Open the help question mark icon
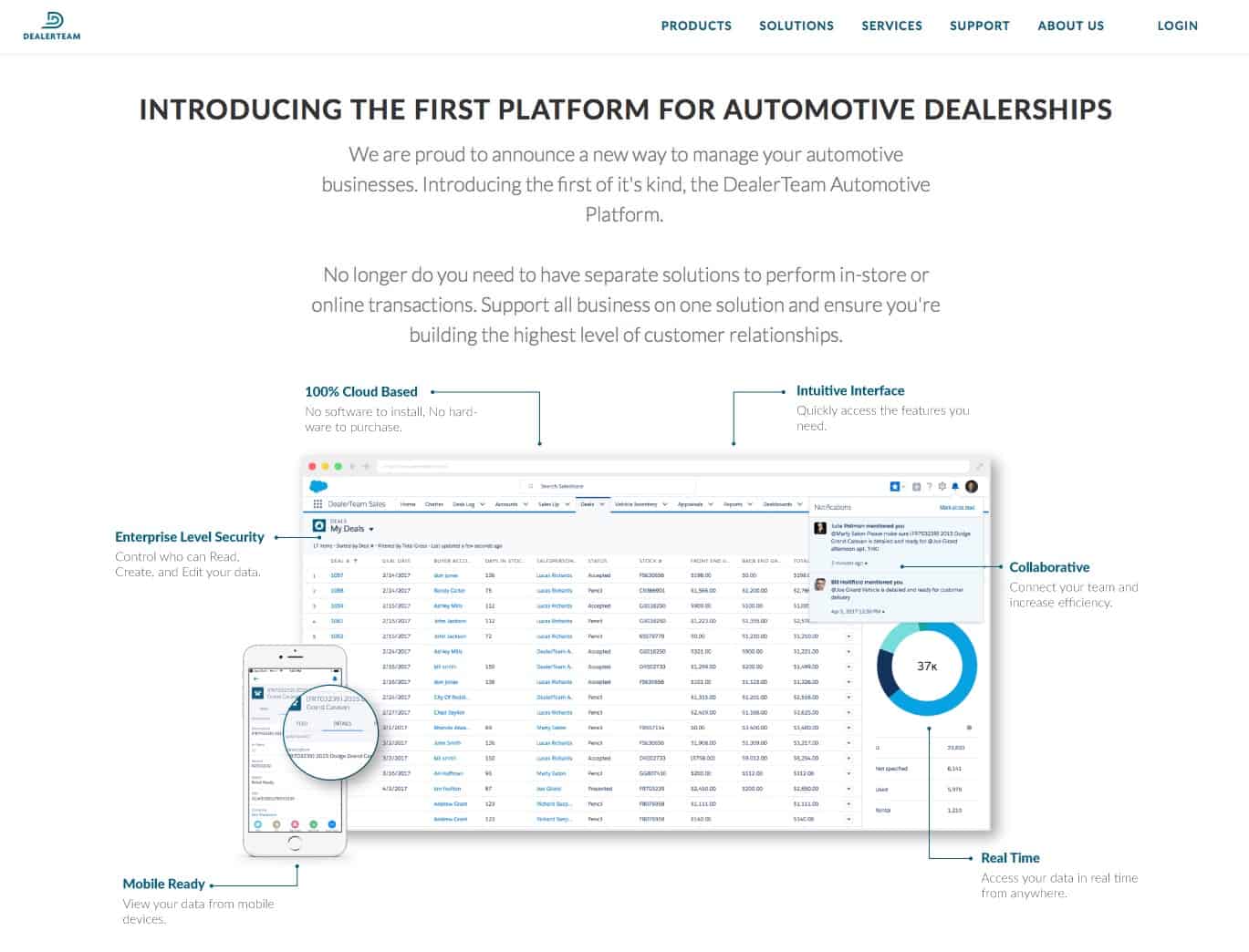The image size is (1249, 952). coord(930,486)
